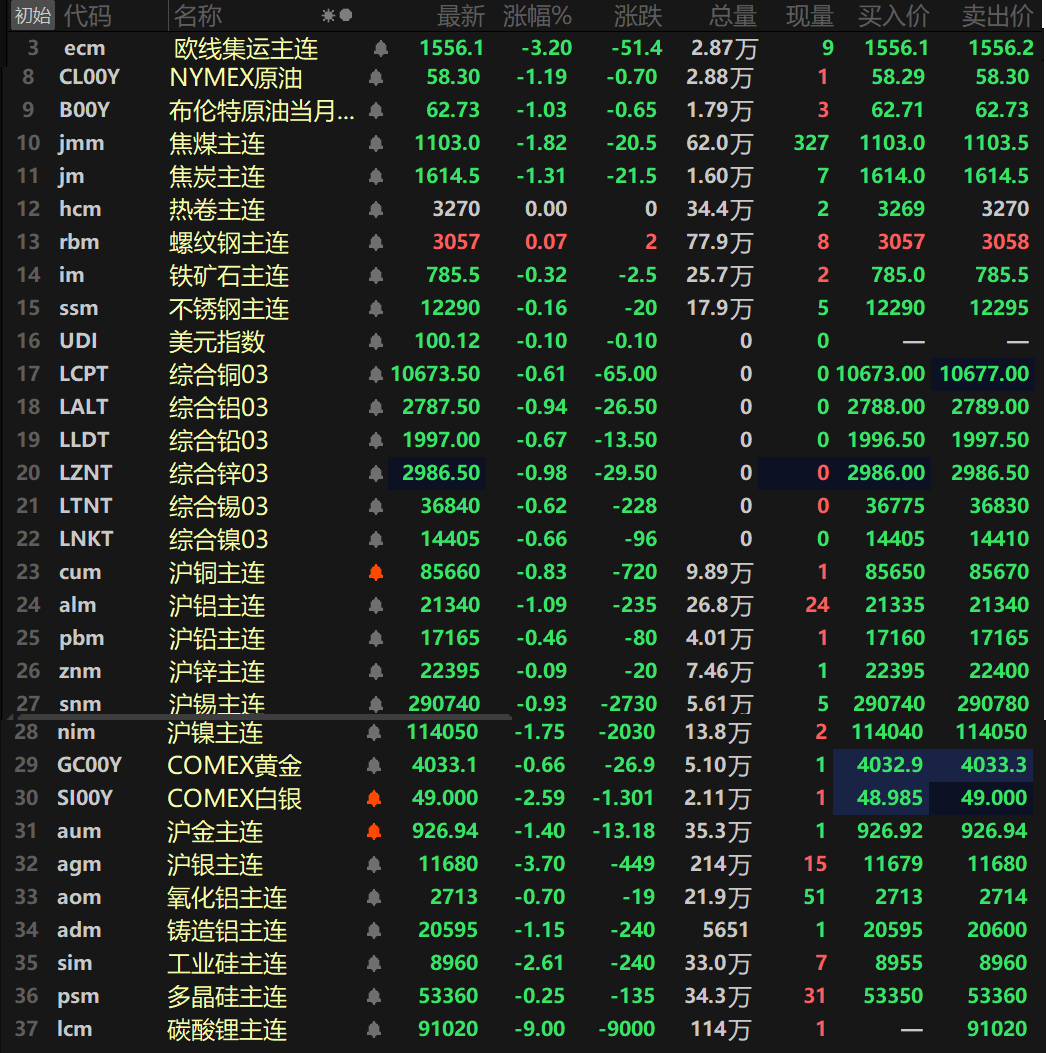Select the 工业硅主连 row code sim

(75, 963)
